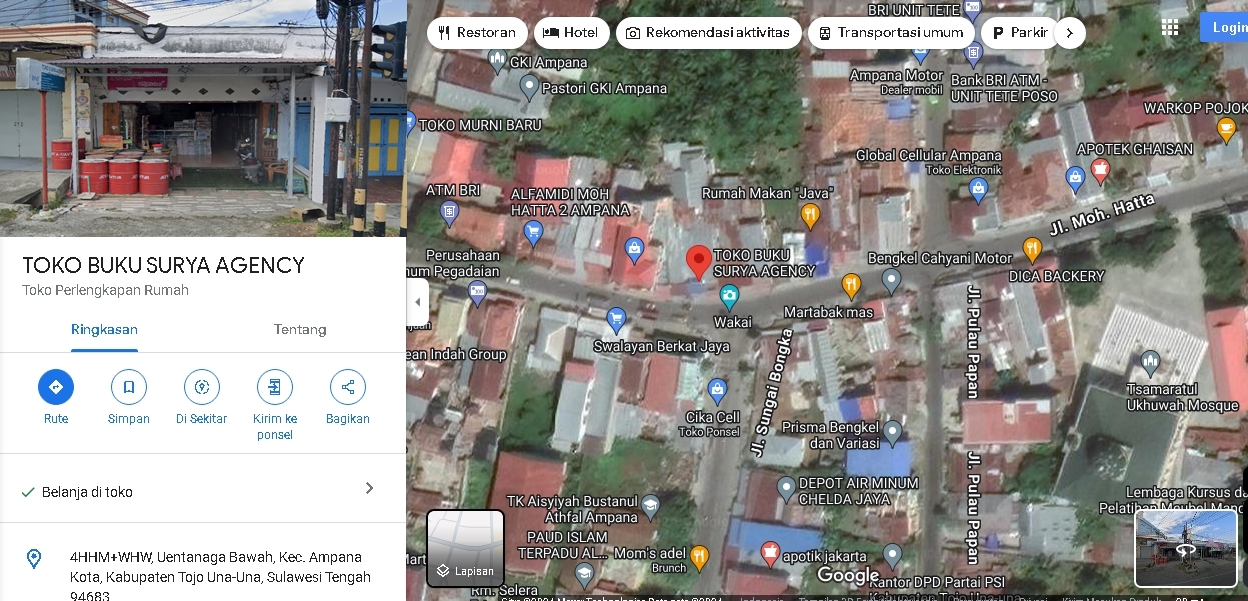Switch to the Tentang tab

pos(300,330)
